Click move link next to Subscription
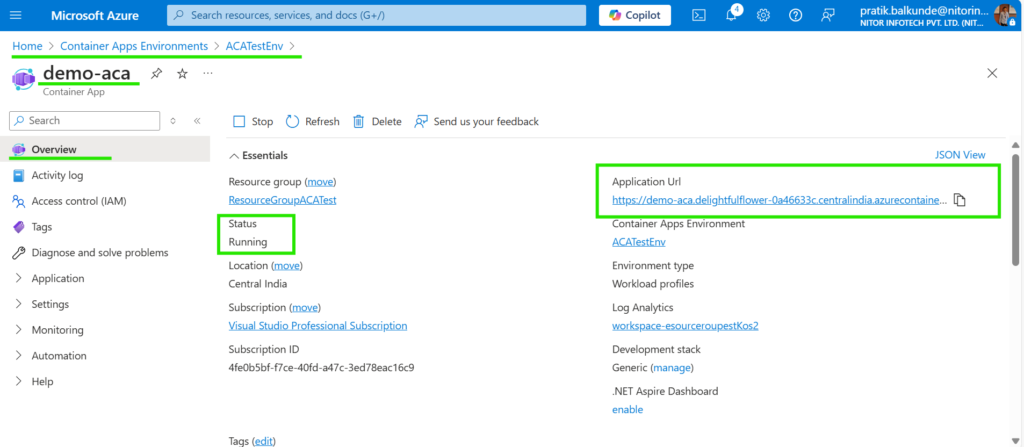 click(304, 307)
